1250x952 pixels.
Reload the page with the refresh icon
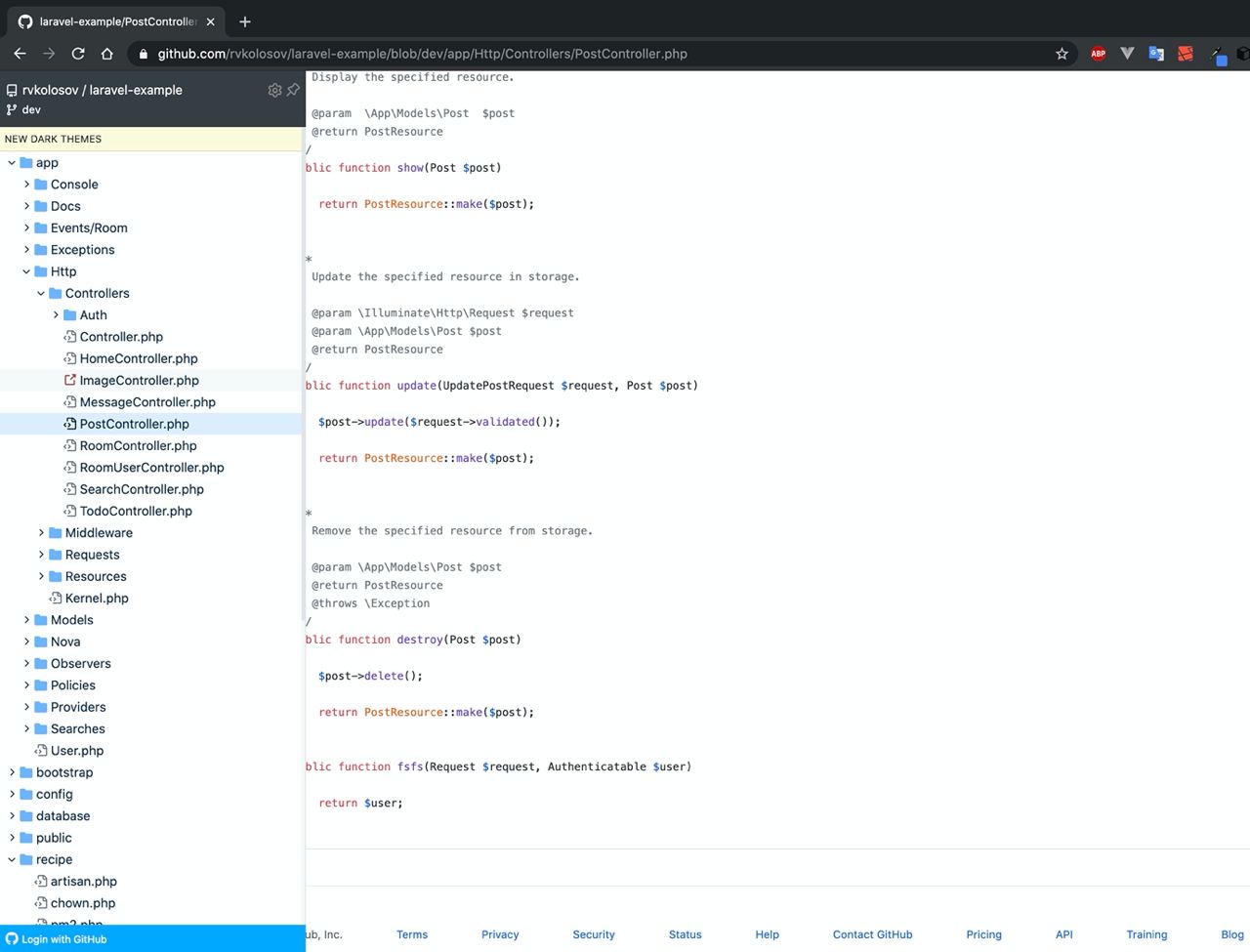point(78,54)
